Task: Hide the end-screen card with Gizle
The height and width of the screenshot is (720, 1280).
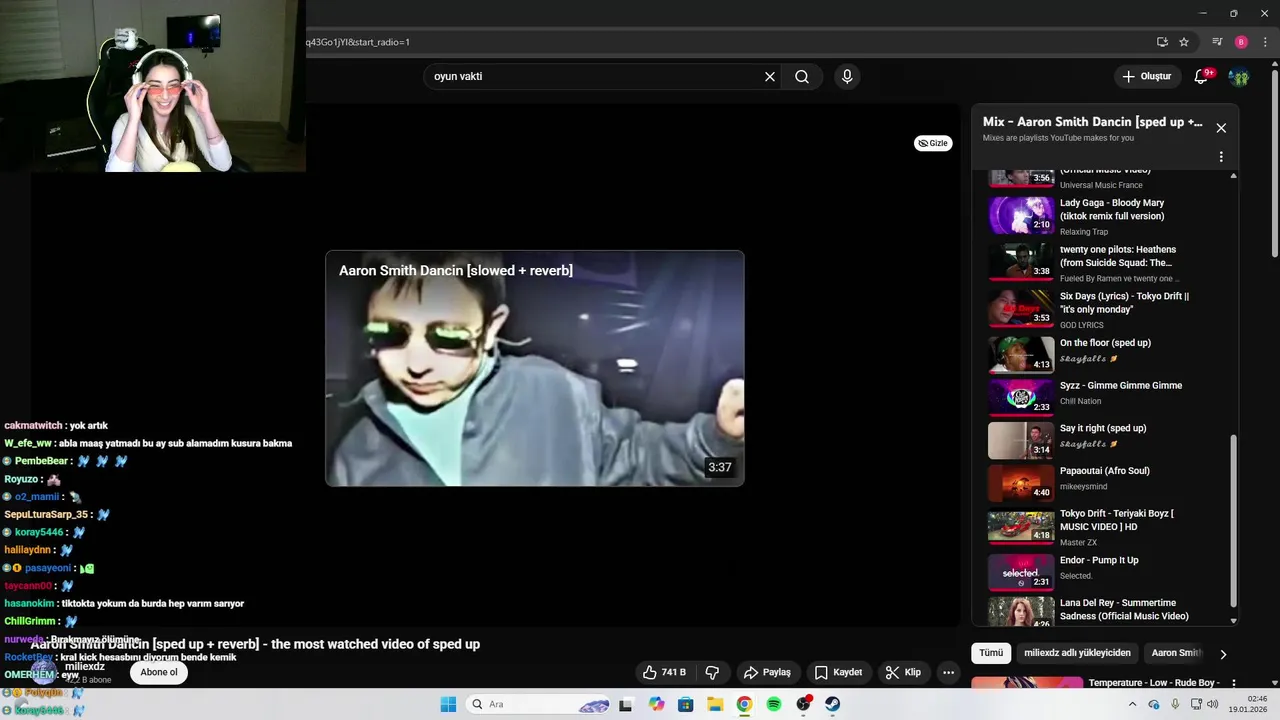Action: point(933,143)
